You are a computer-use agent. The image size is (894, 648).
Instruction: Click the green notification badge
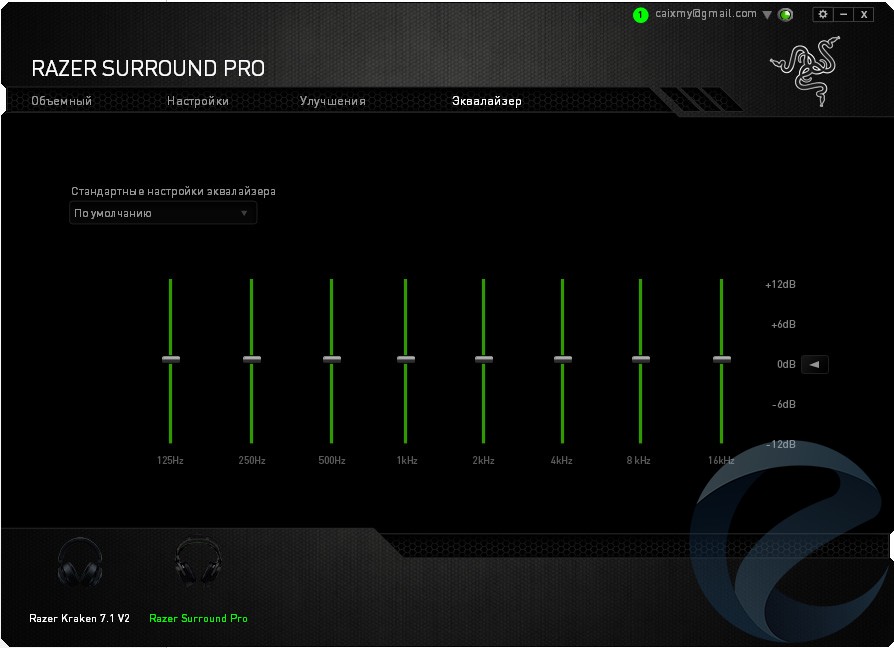tap(640, 15)
